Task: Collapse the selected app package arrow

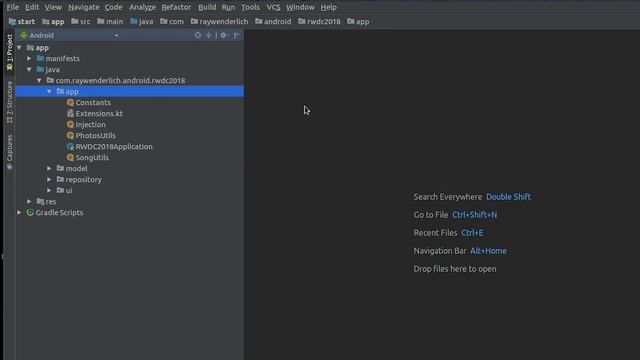Action: coord(49,92)
